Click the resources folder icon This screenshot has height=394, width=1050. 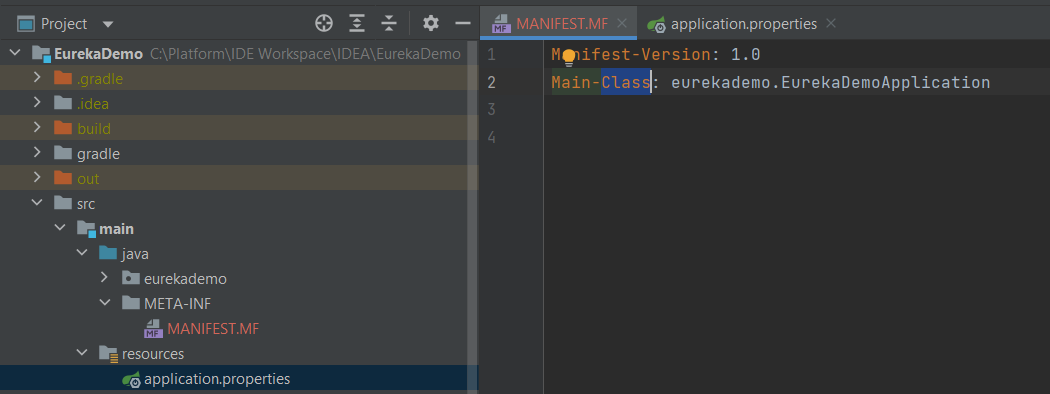108,354
